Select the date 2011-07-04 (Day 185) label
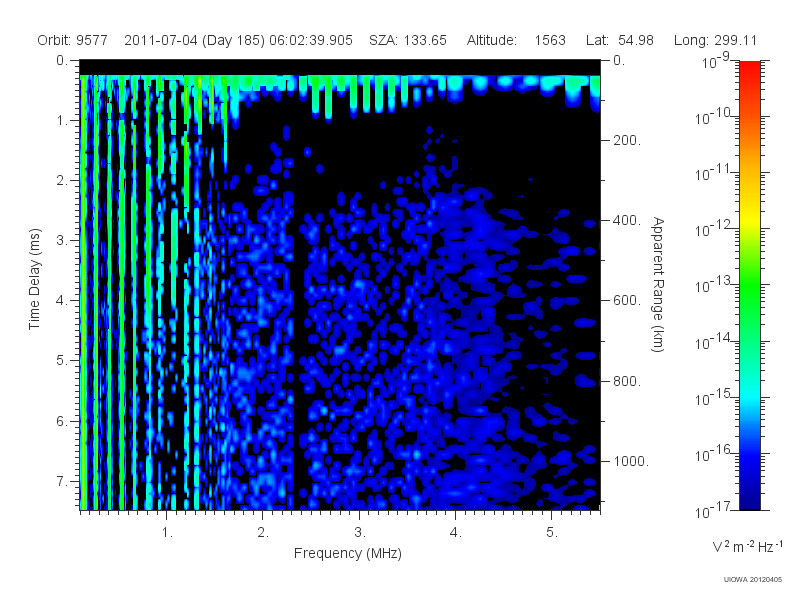 pyautogui.click(x=194, y=40)
